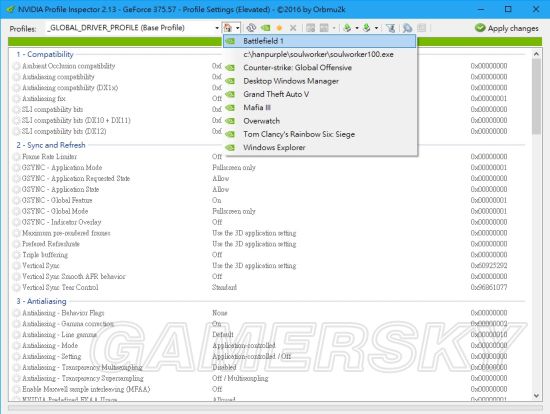Image resolution: width=550 pixels, height=414 pixels.
Task: Toggle the Frame Rate Limiter setting icon
Action: click(x=16, y=156)
